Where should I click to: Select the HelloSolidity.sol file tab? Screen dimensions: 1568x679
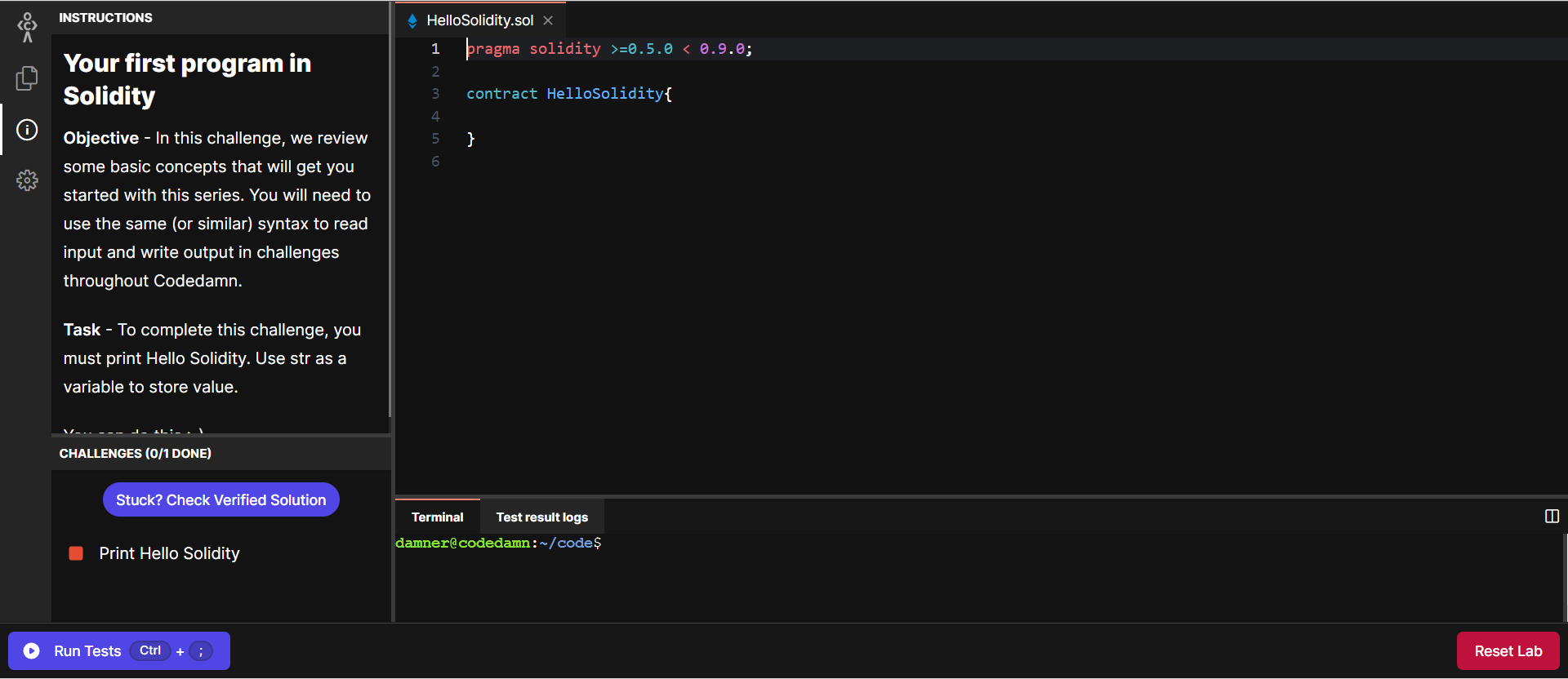(480, 20)
